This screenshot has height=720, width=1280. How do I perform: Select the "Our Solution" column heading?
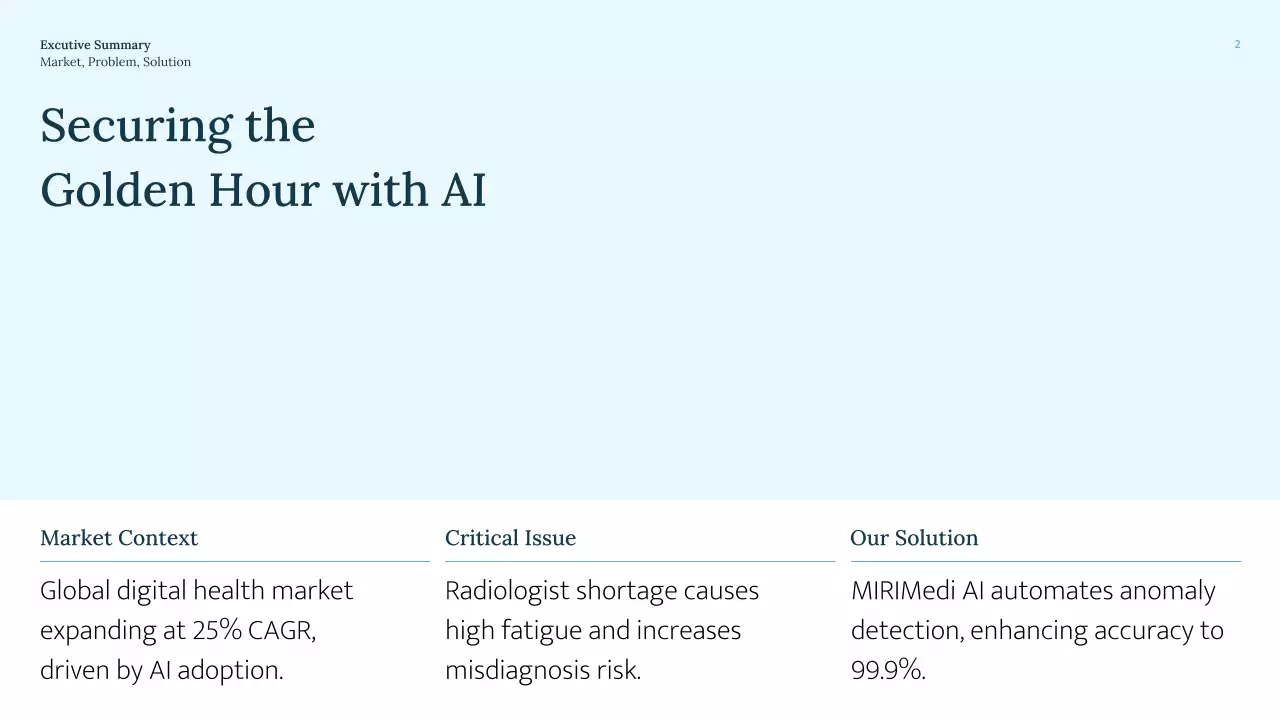(x=914, y=538)
